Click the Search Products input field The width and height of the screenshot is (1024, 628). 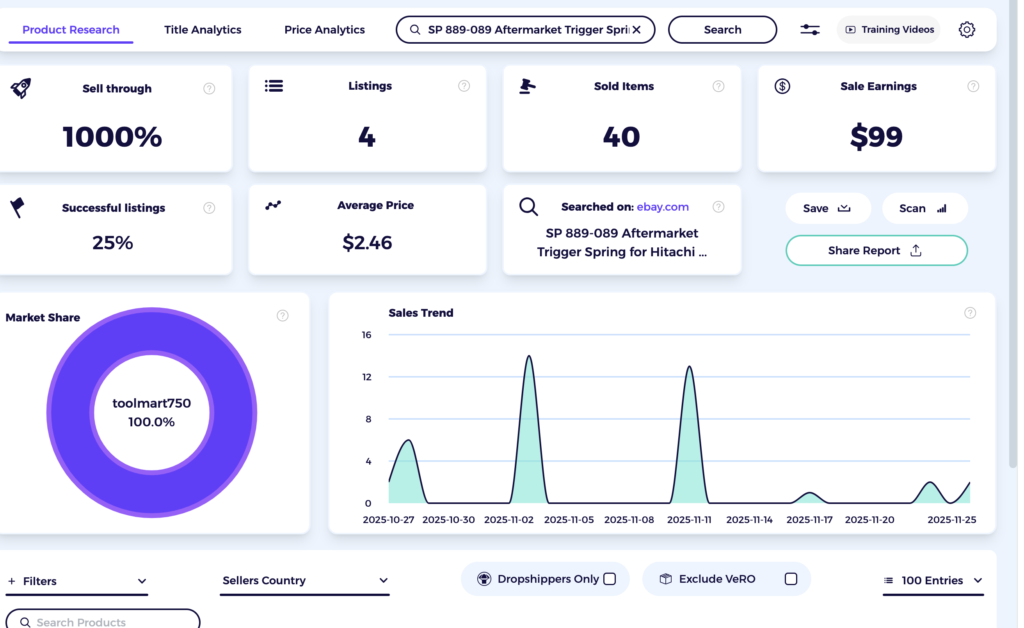coord(102,620)
